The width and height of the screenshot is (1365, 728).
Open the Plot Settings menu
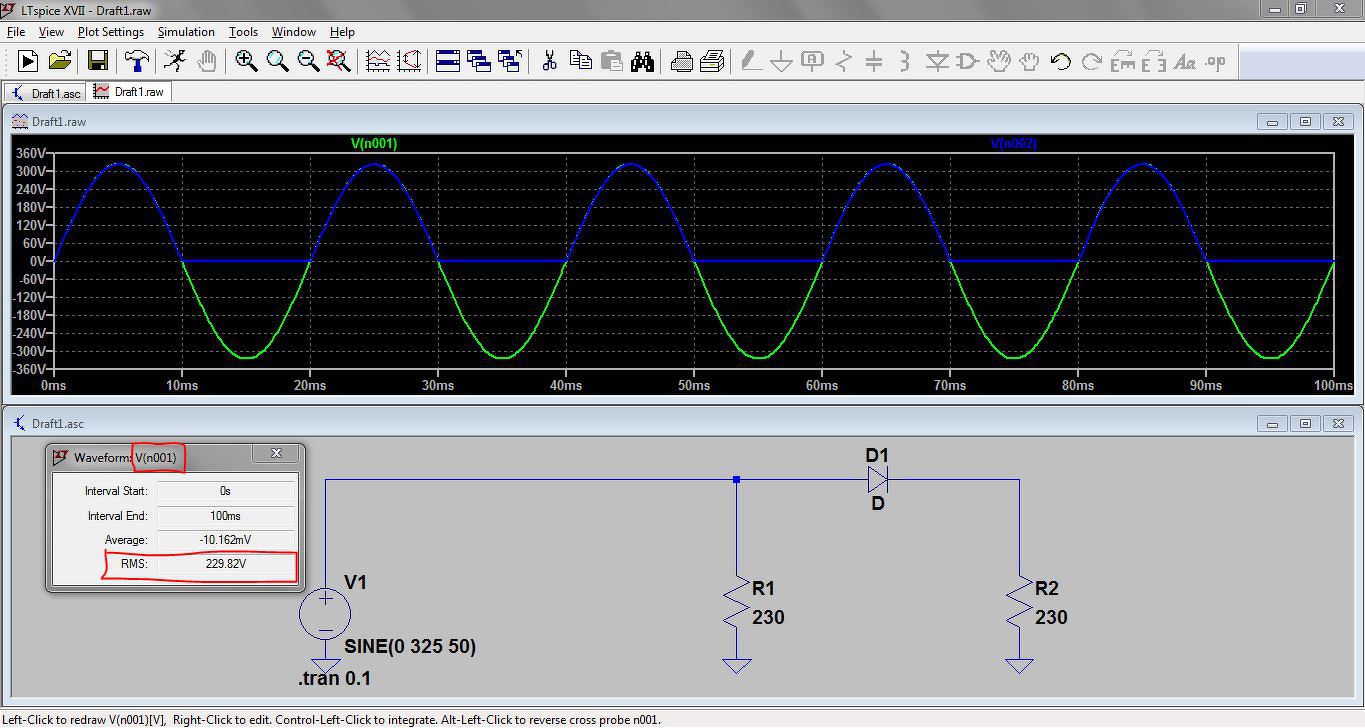110,32
